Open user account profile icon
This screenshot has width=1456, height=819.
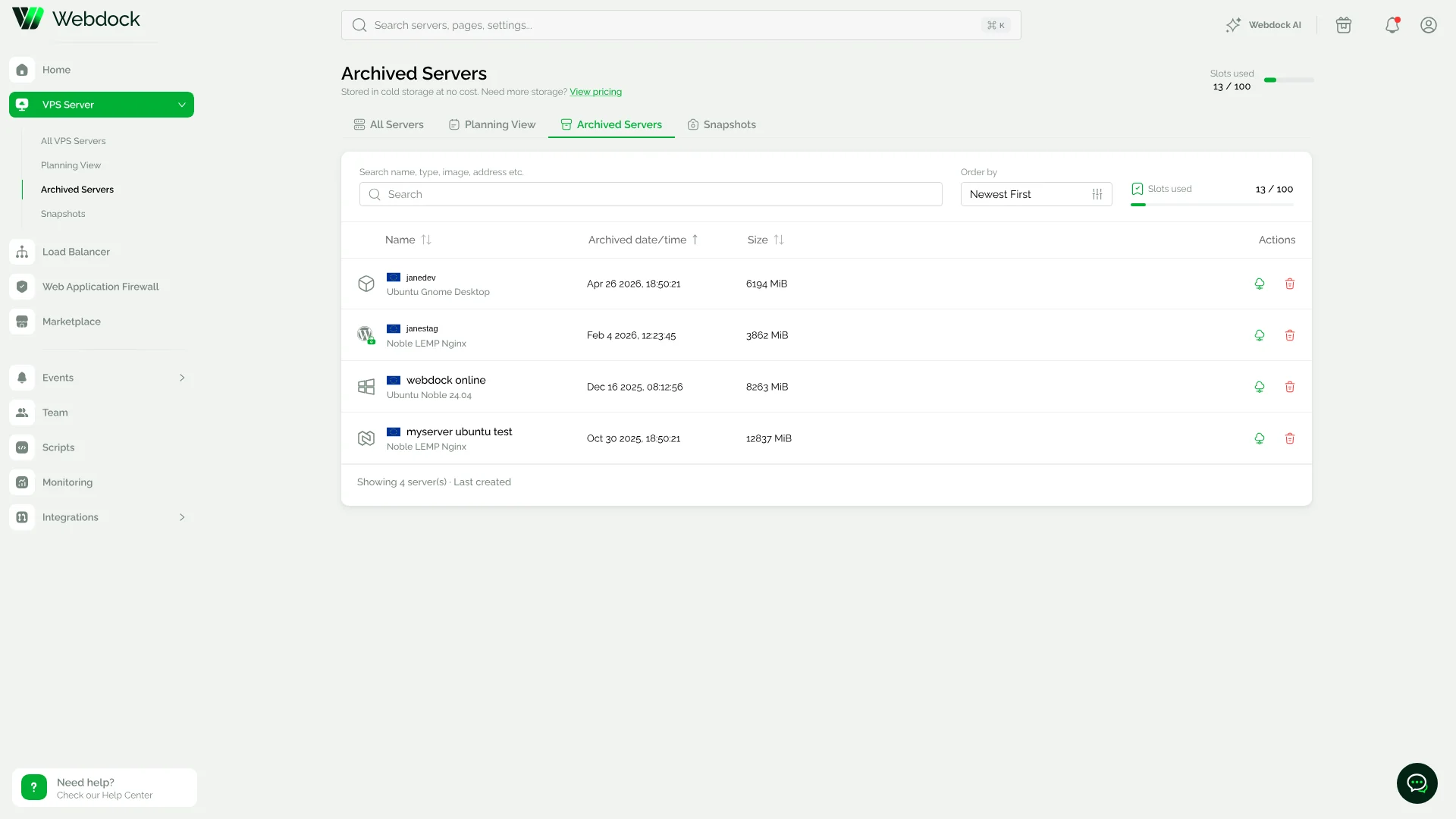[1429, 25]
